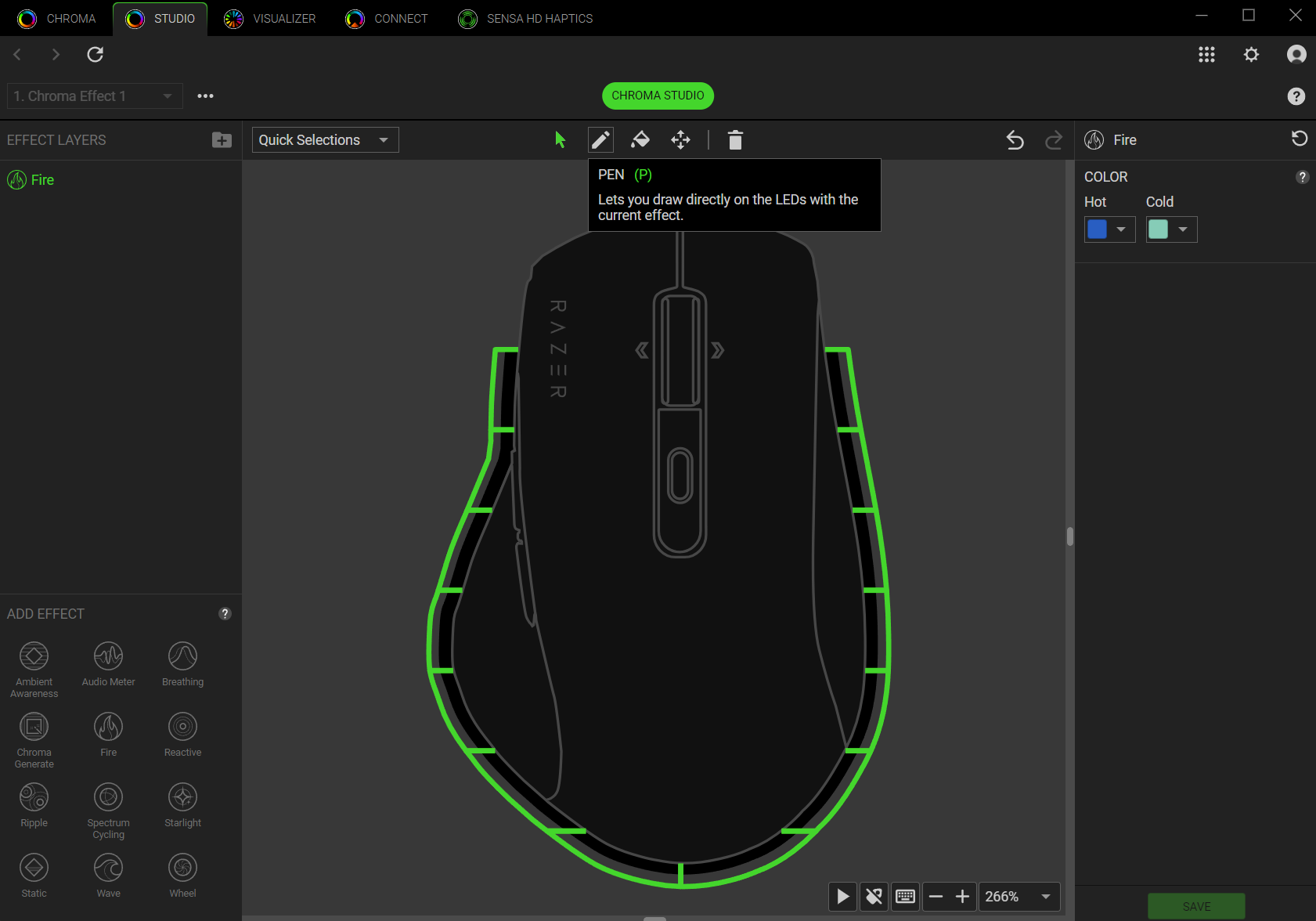Add the Reactive effect
This screenshot has width=1316, height=921.
coord(182,735)
